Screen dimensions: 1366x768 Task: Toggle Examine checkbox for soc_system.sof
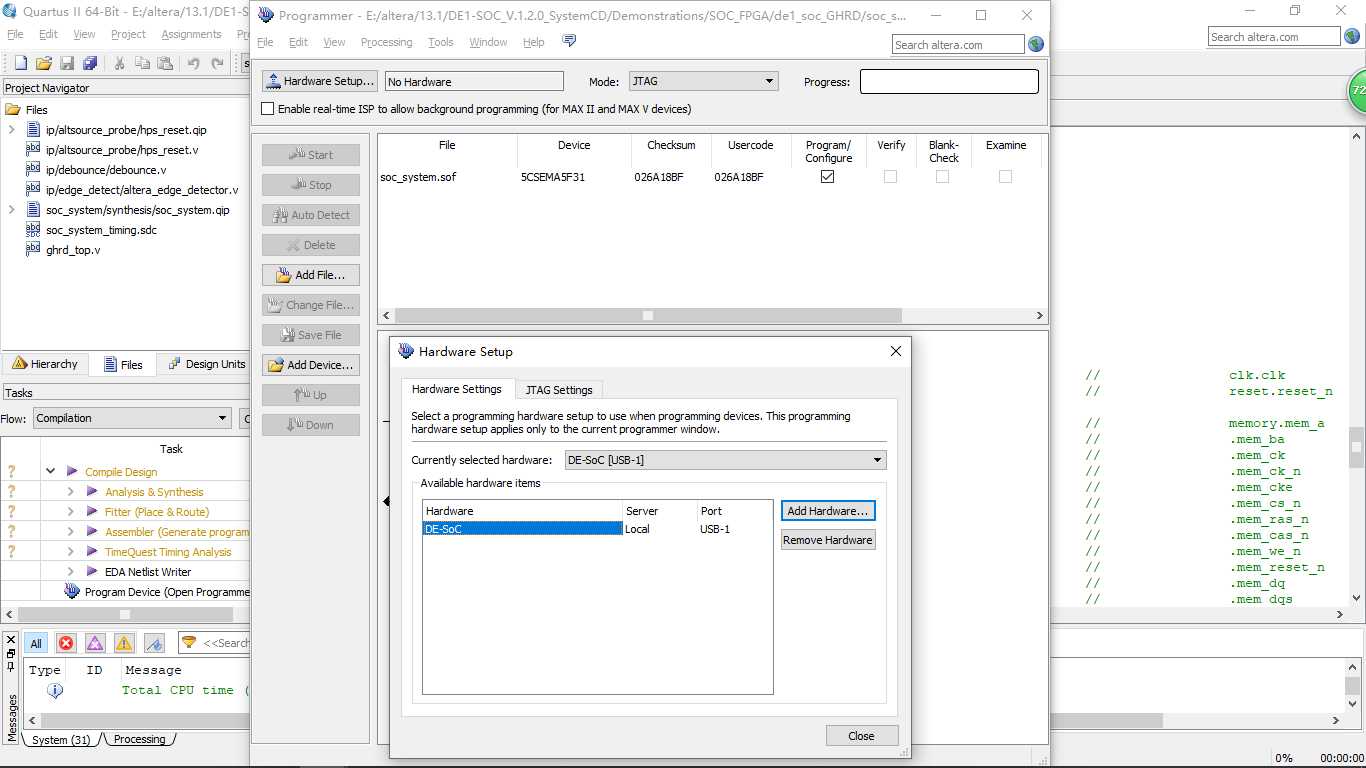pos(1005,176)
